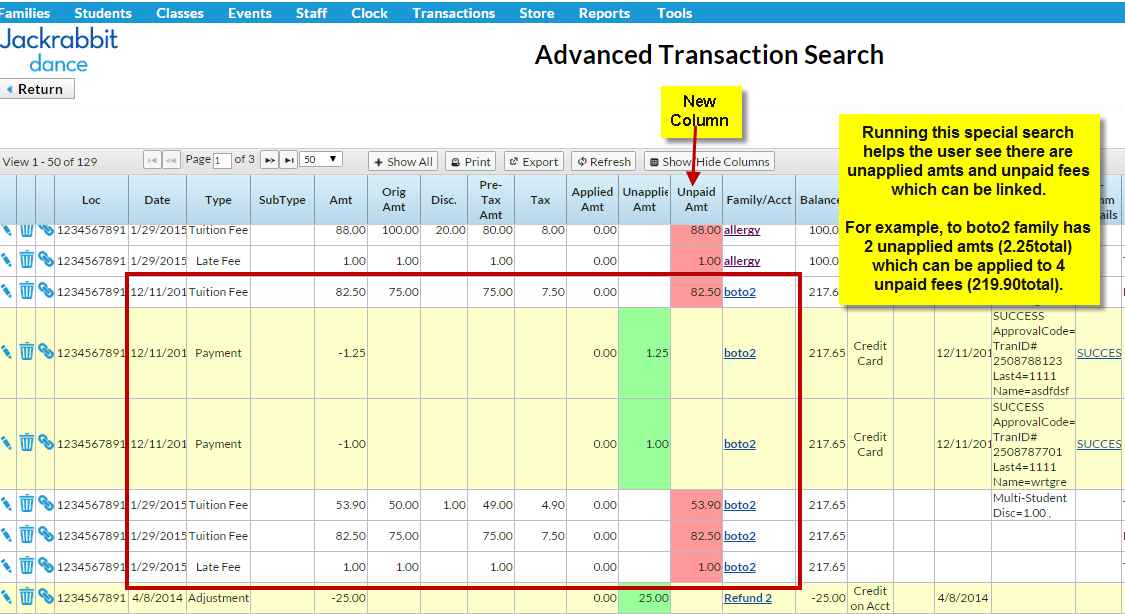Click the Show All button
The width and height of the screenshot is (1125, 614).
[403, 161]
